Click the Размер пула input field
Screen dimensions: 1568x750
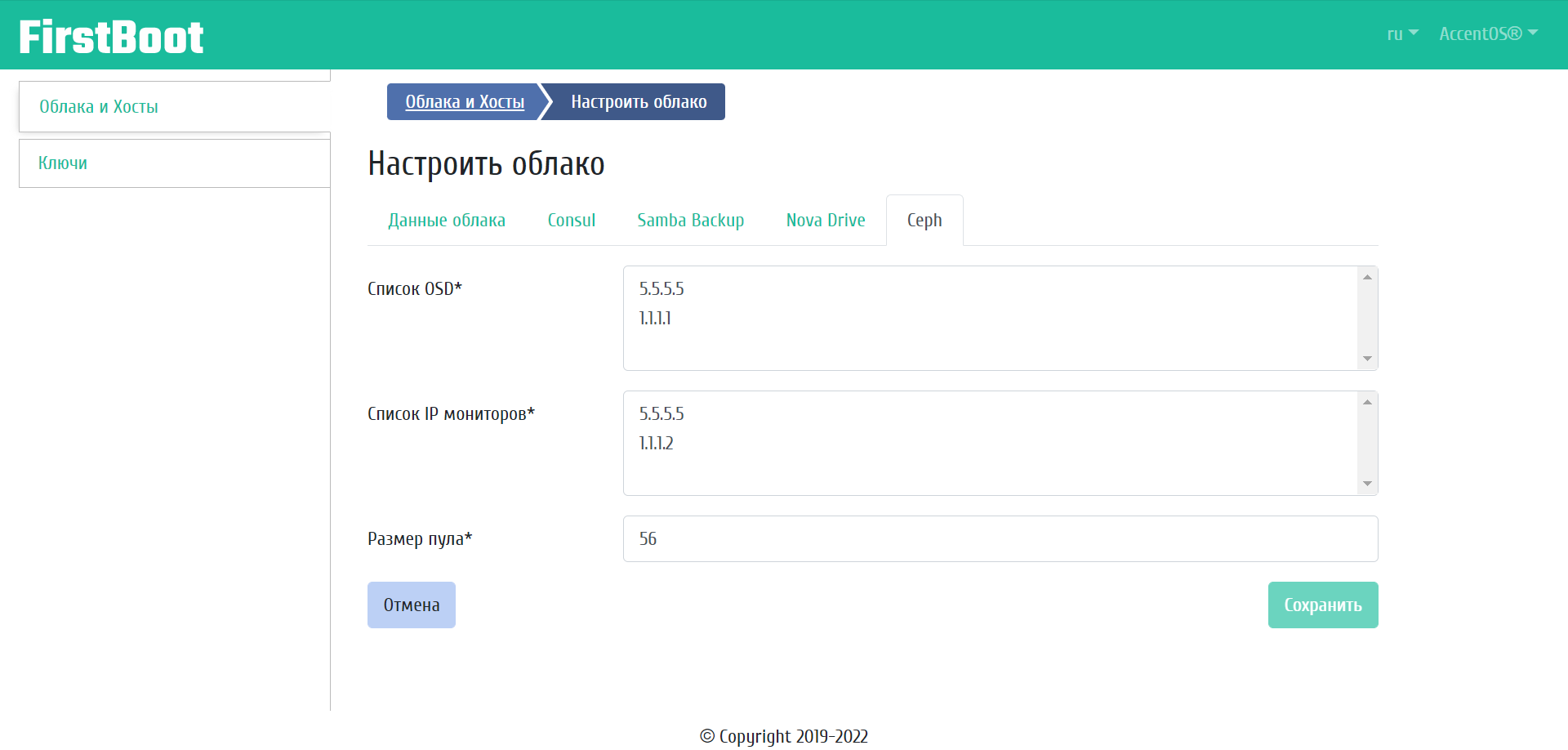(1000, 539)
